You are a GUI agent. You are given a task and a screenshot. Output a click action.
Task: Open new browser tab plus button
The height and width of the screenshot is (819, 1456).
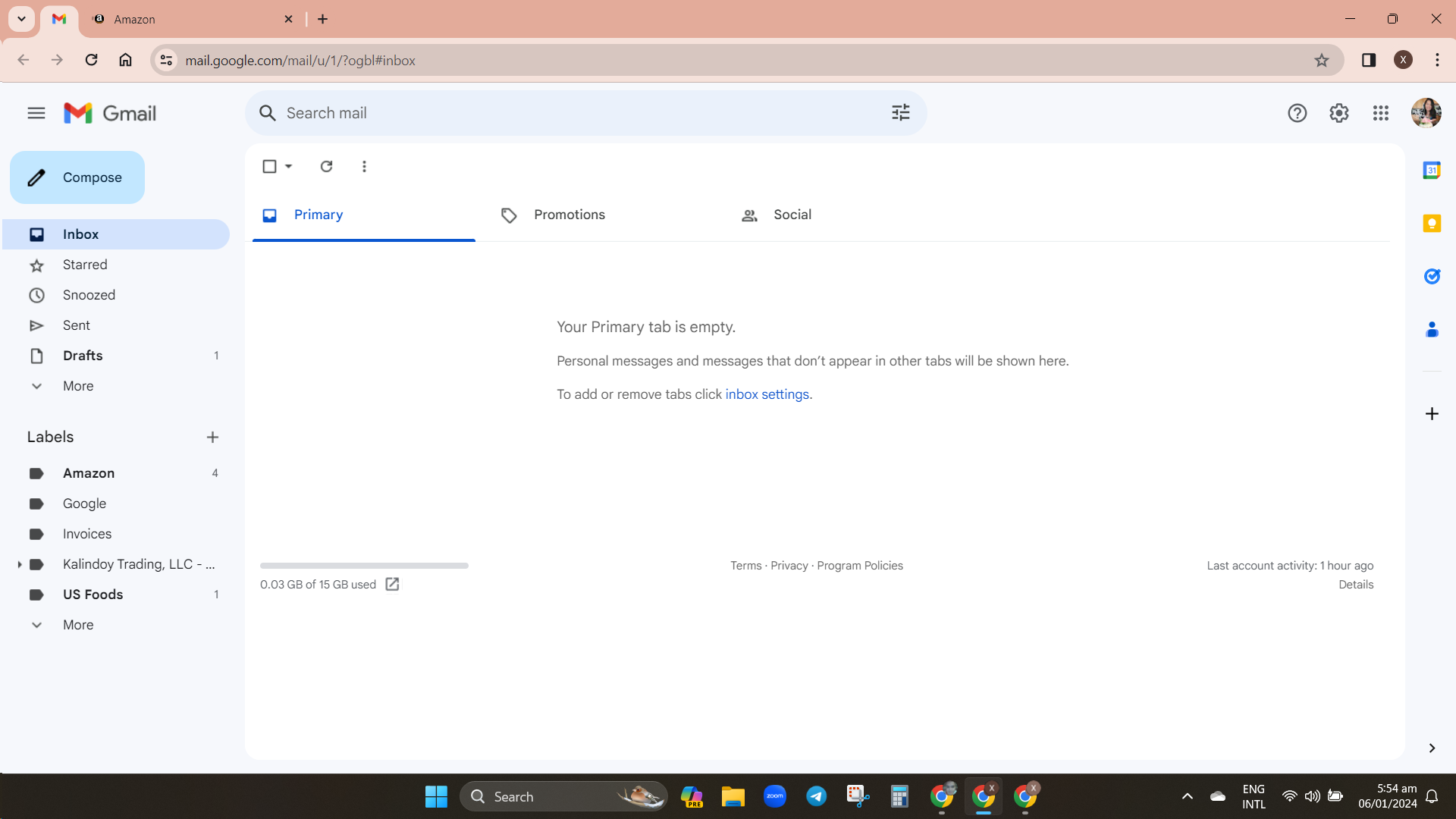(x=322, y=19)
